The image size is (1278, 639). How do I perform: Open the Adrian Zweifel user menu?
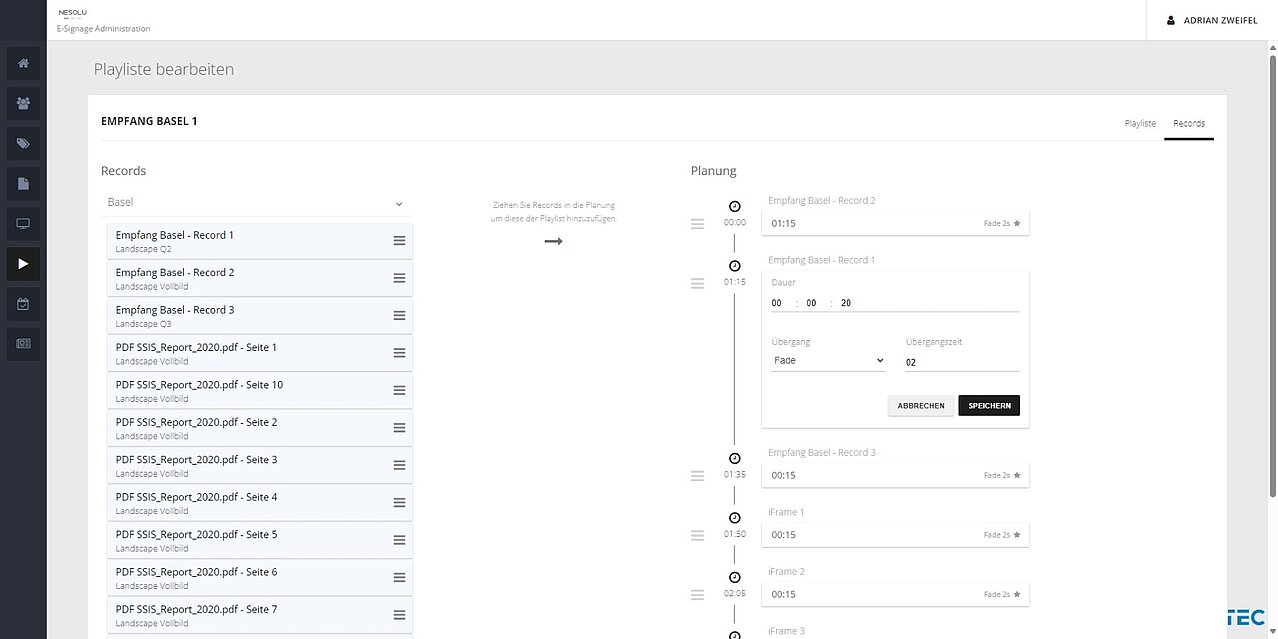tap(1212, 20)
